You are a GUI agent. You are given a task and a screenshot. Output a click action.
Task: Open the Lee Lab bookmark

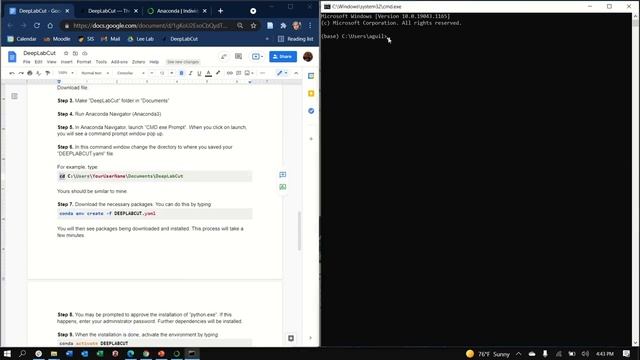click(x=141, y=39)
